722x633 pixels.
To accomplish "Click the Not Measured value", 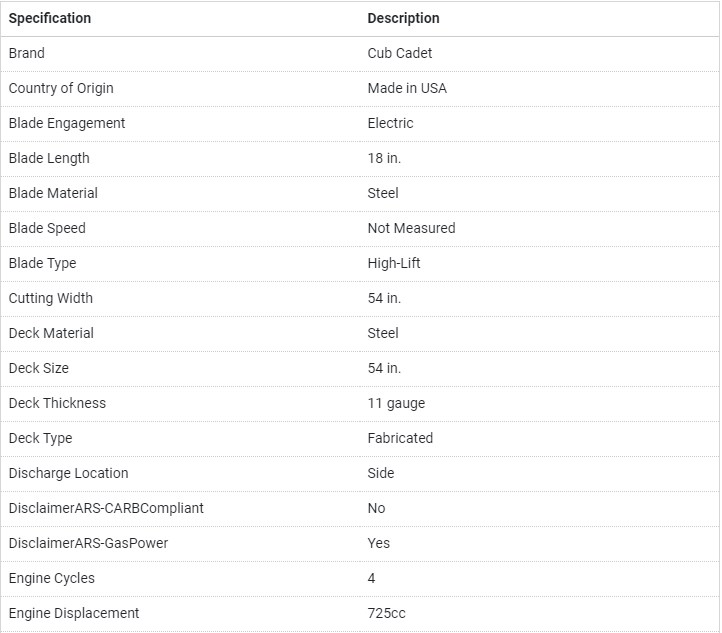I will click(411, 228).
